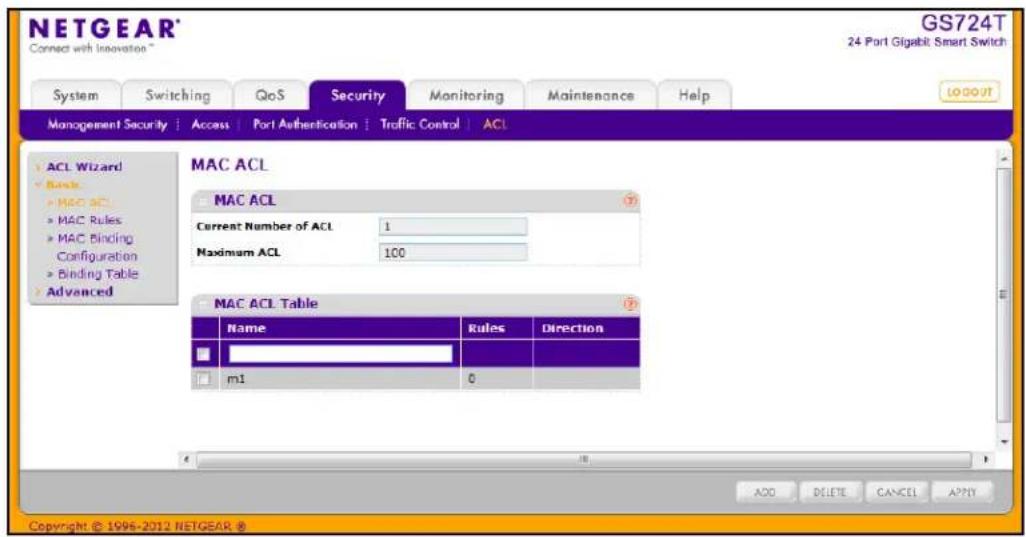Viewport: 1026px width, 537px height.
Task: Open the Switching tab
Action: [x=177, y=95]
